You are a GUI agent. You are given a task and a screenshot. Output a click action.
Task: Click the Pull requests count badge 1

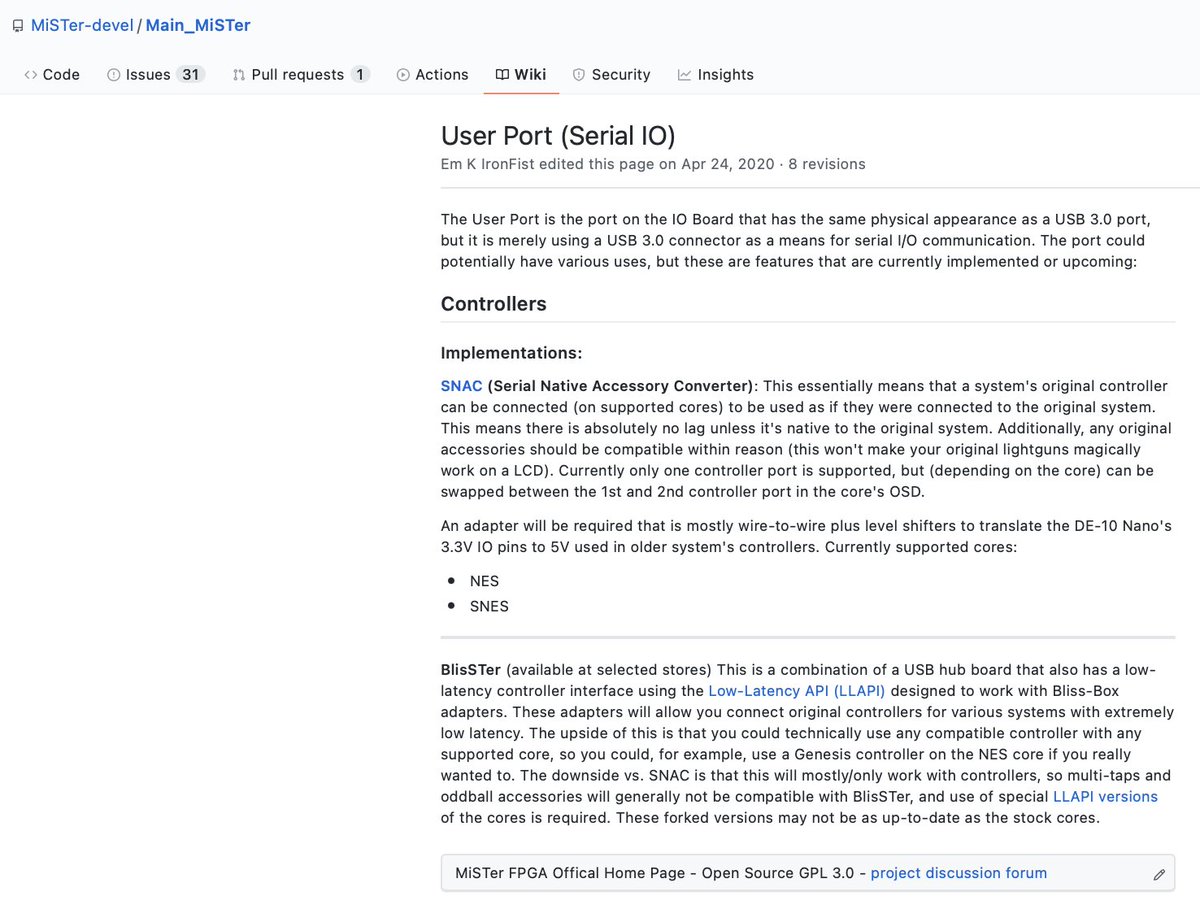tap(360, 74)
